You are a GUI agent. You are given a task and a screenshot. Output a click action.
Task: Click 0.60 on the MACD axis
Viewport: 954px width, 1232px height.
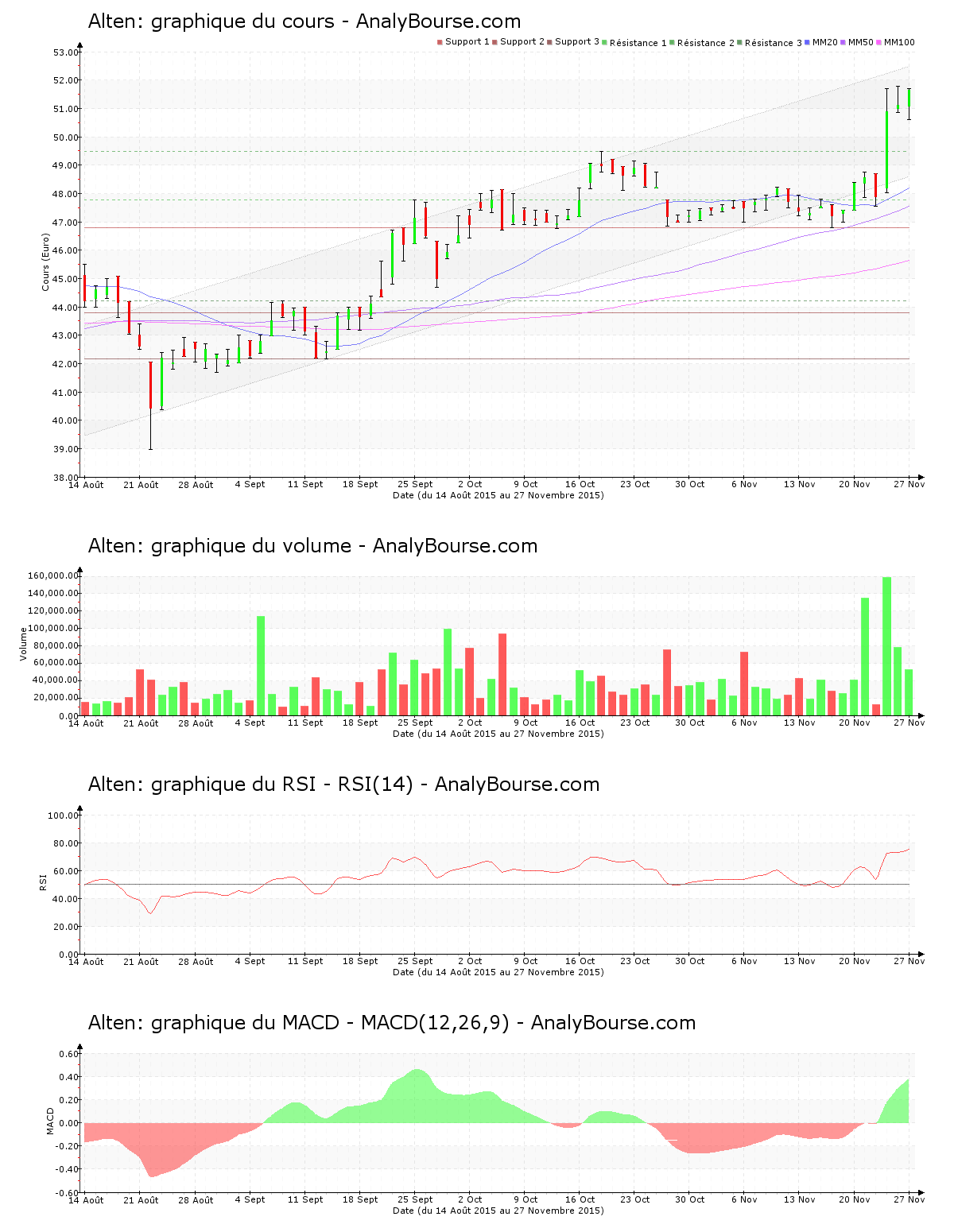coord(69,1054)
